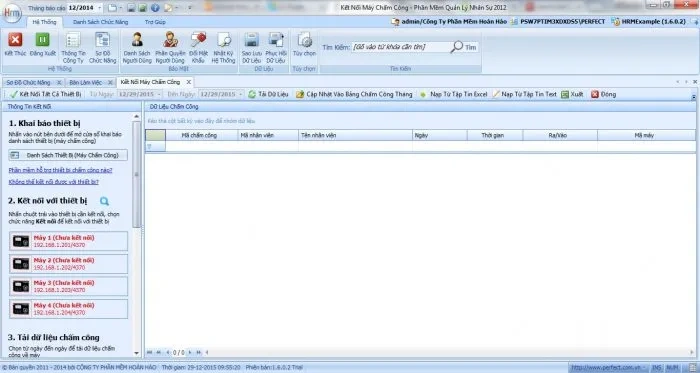The width and height of the screenshot is (700, 373).
Task: Click Máy 1 device icon
Action: pos(21,241)
